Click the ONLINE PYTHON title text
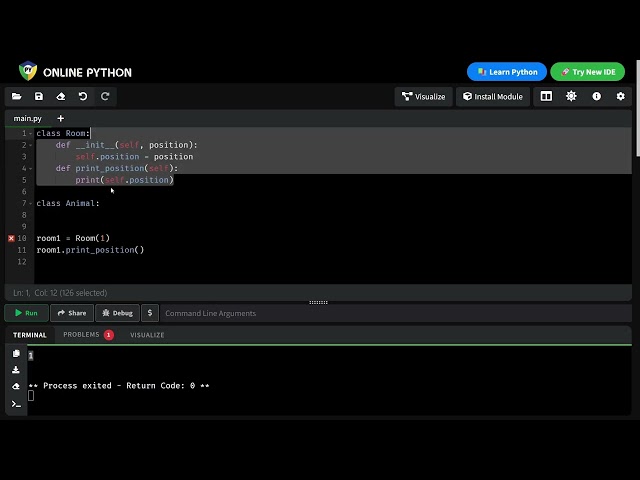This screenshot has height=480, width=640. pos(87,73)
